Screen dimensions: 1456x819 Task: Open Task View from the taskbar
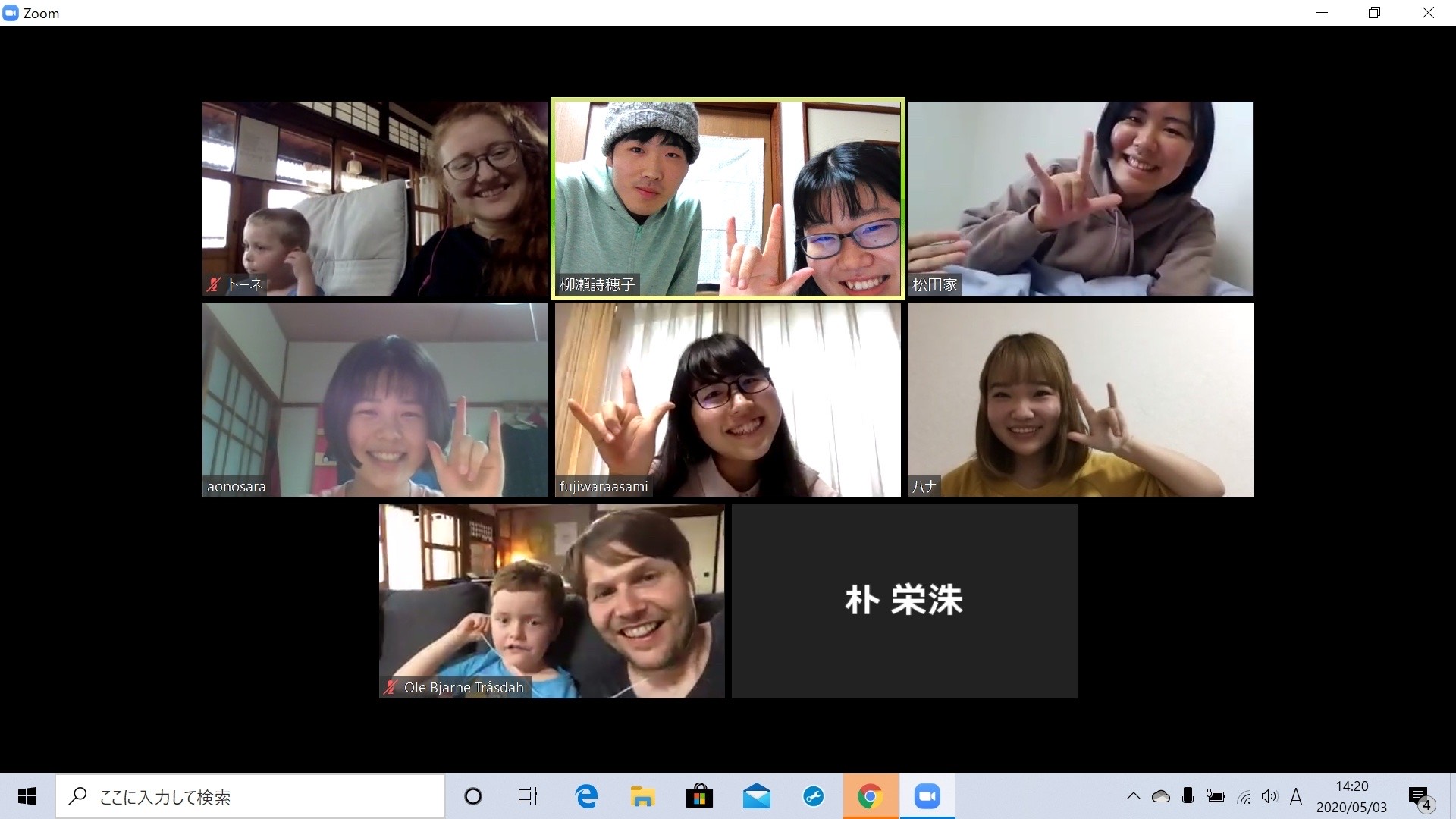tap(527, 796)
